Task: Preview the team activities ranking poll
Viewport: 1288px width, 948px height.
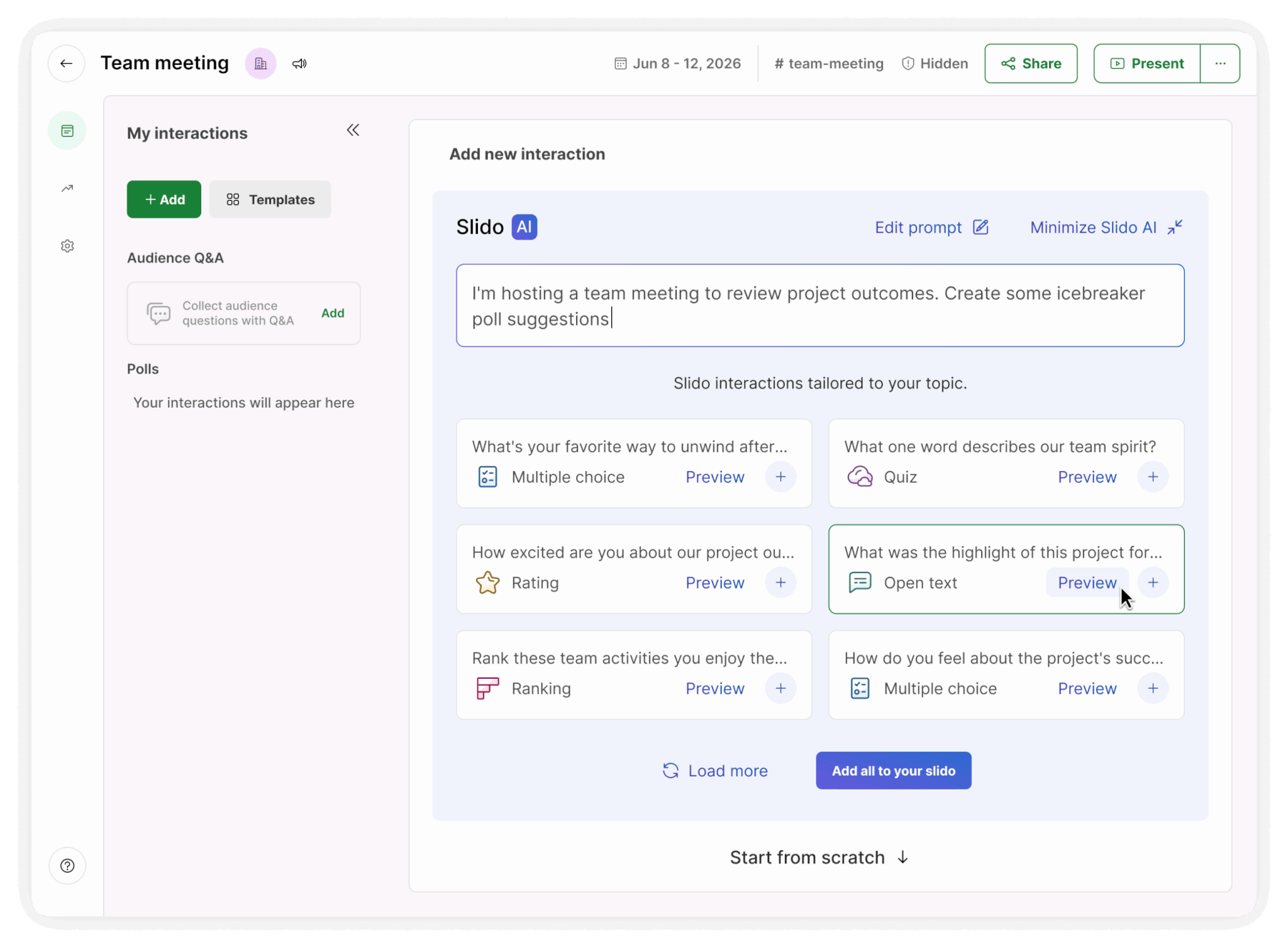Action: click(715, 688)
